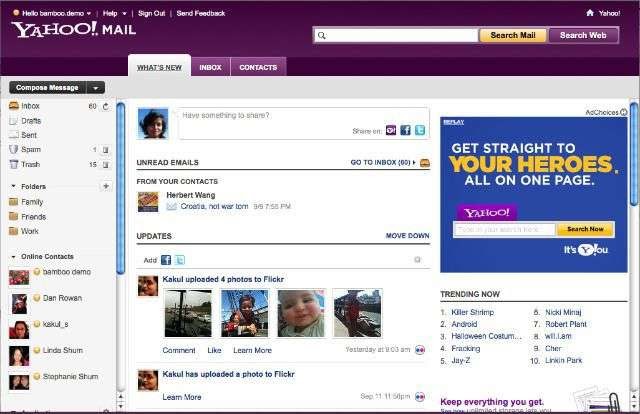This screenshot has width=640, height=414.
Task: Open the Friends folder
Action: click(x=33, y=216)
